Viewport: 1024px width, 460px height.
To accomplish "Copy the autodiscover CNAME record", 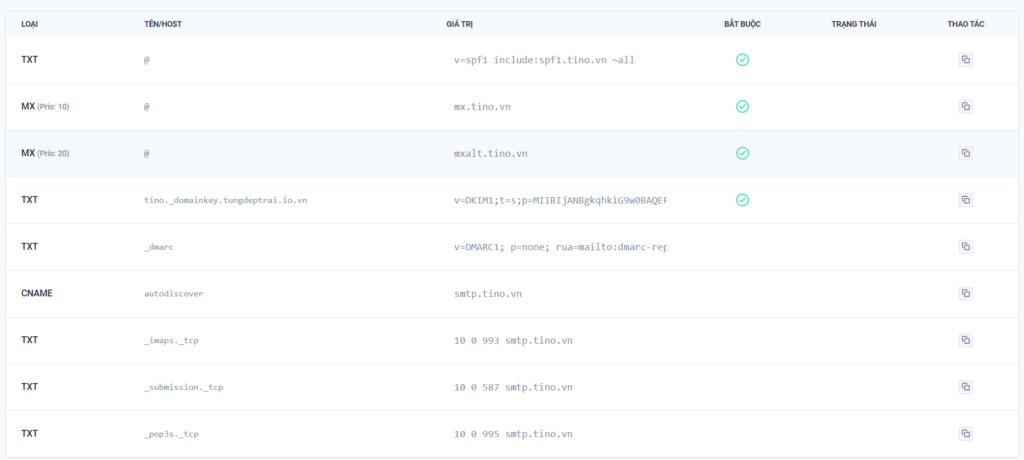I will tap(965, 293).
